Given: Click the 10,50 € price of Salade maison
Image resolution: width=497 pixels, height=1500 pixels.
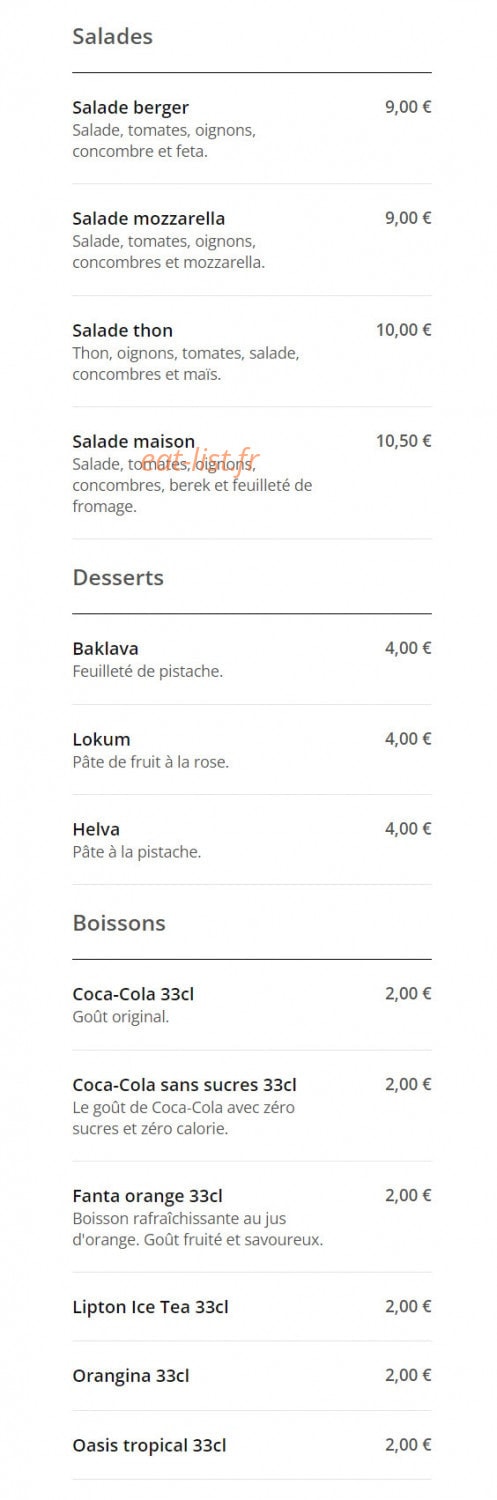Looking at the screenshot, I should click(404, 441).
